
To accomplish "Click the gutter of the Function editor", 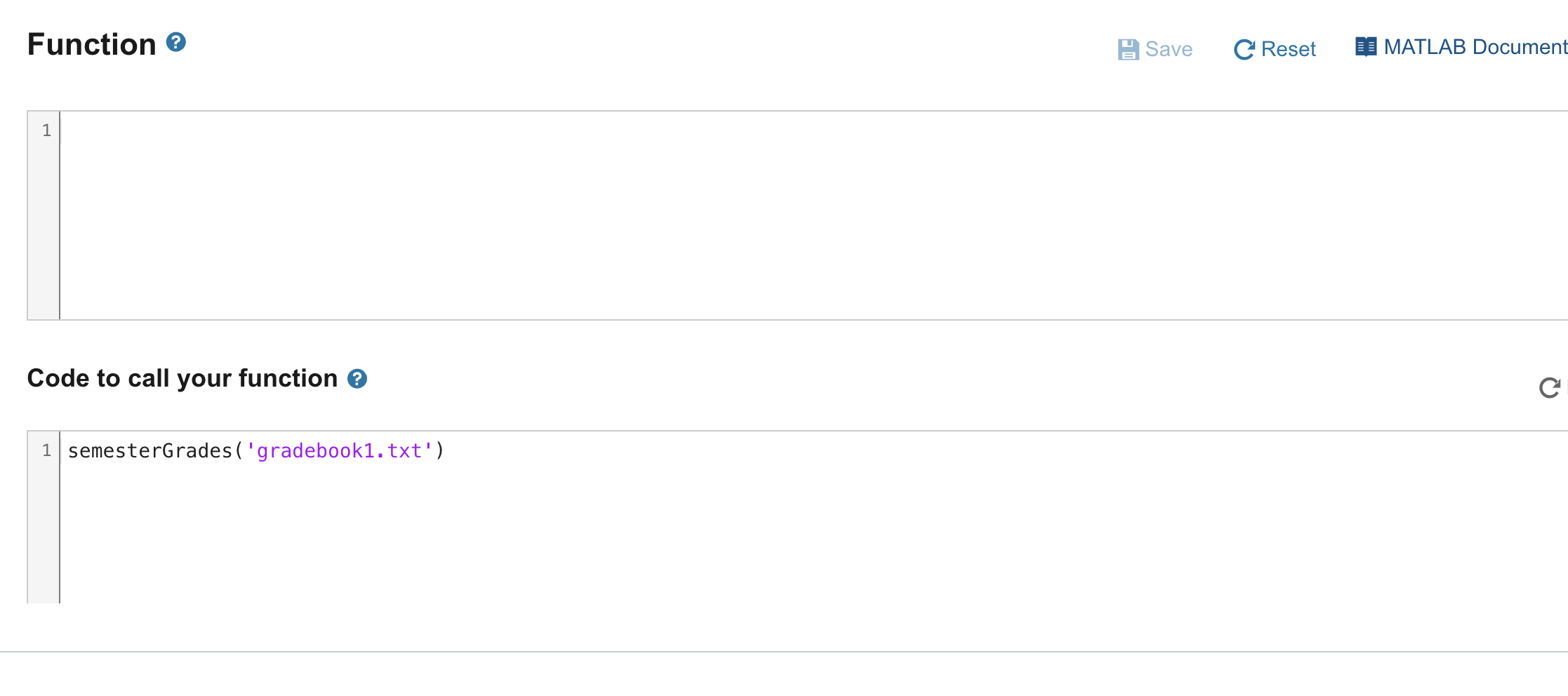I will (43, 210).
